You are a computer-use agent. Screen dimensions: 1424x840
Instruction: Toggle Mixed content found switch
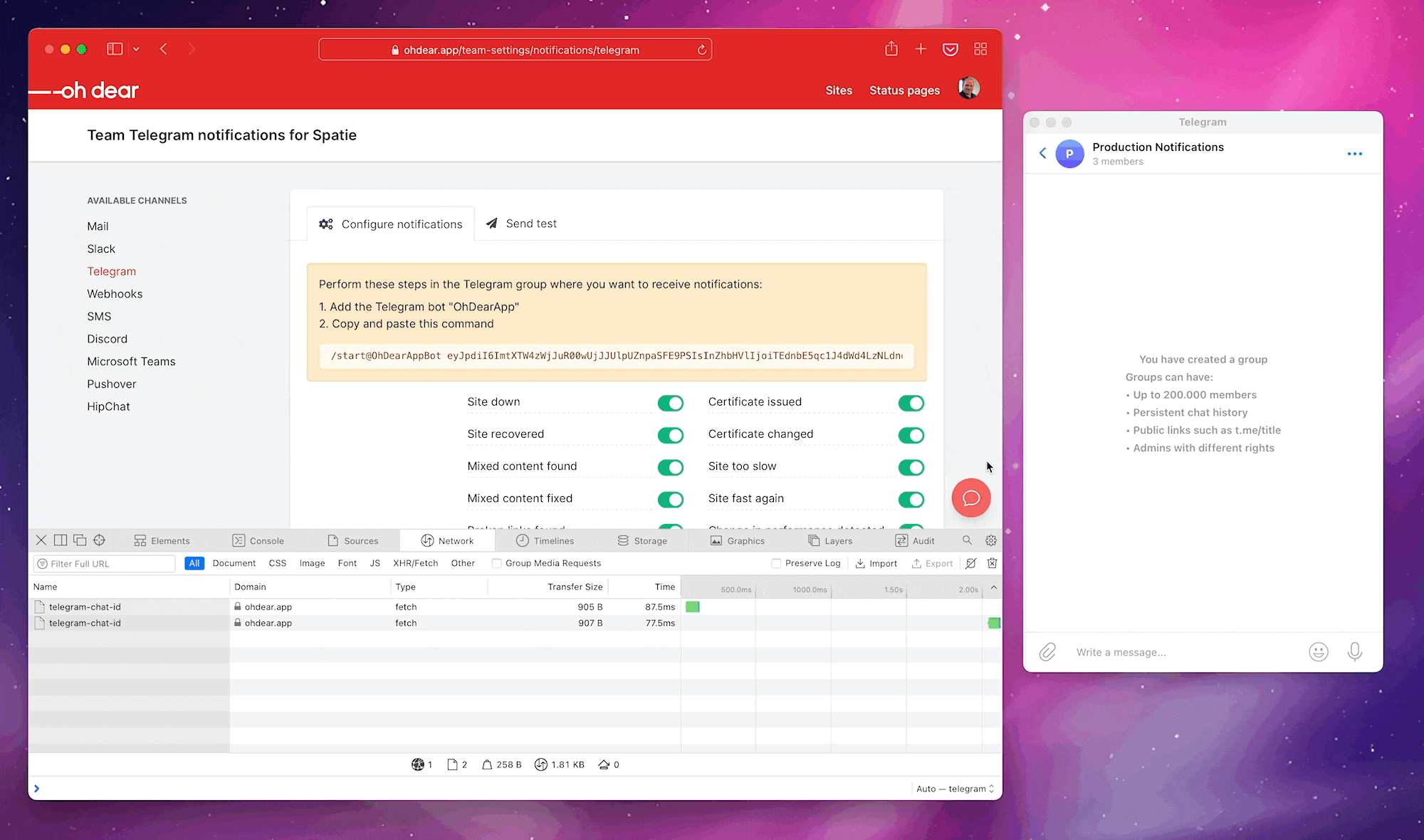670,468
